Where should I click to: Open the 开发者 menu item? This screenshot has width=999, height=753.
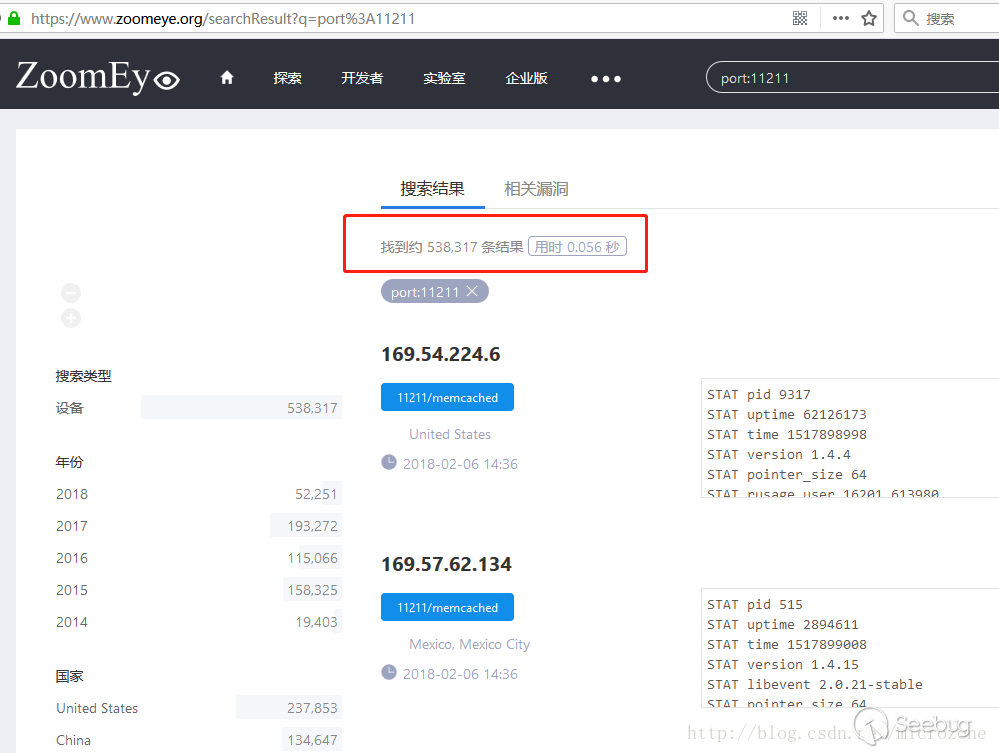tap(362, 78)
